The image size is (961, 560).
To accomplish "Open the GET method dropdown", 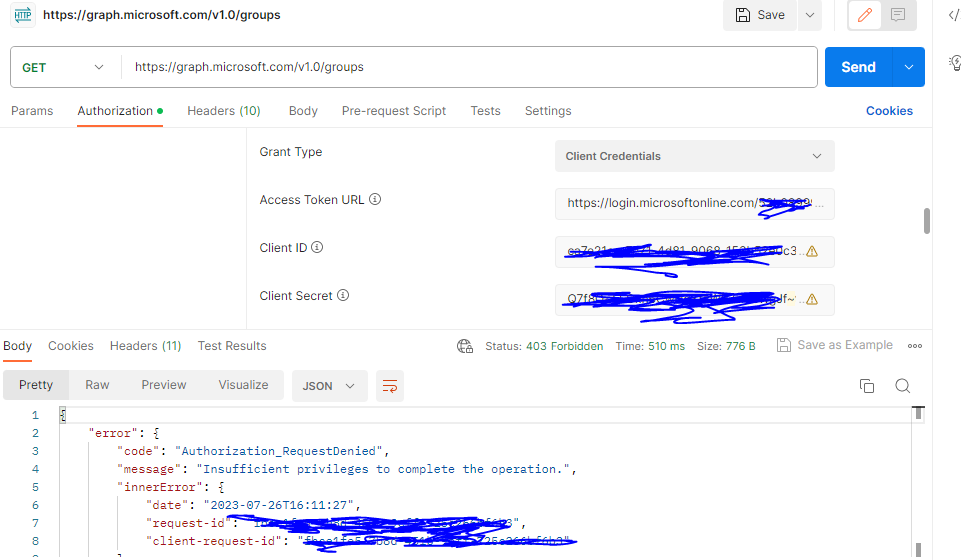I will tap(63, 67).
